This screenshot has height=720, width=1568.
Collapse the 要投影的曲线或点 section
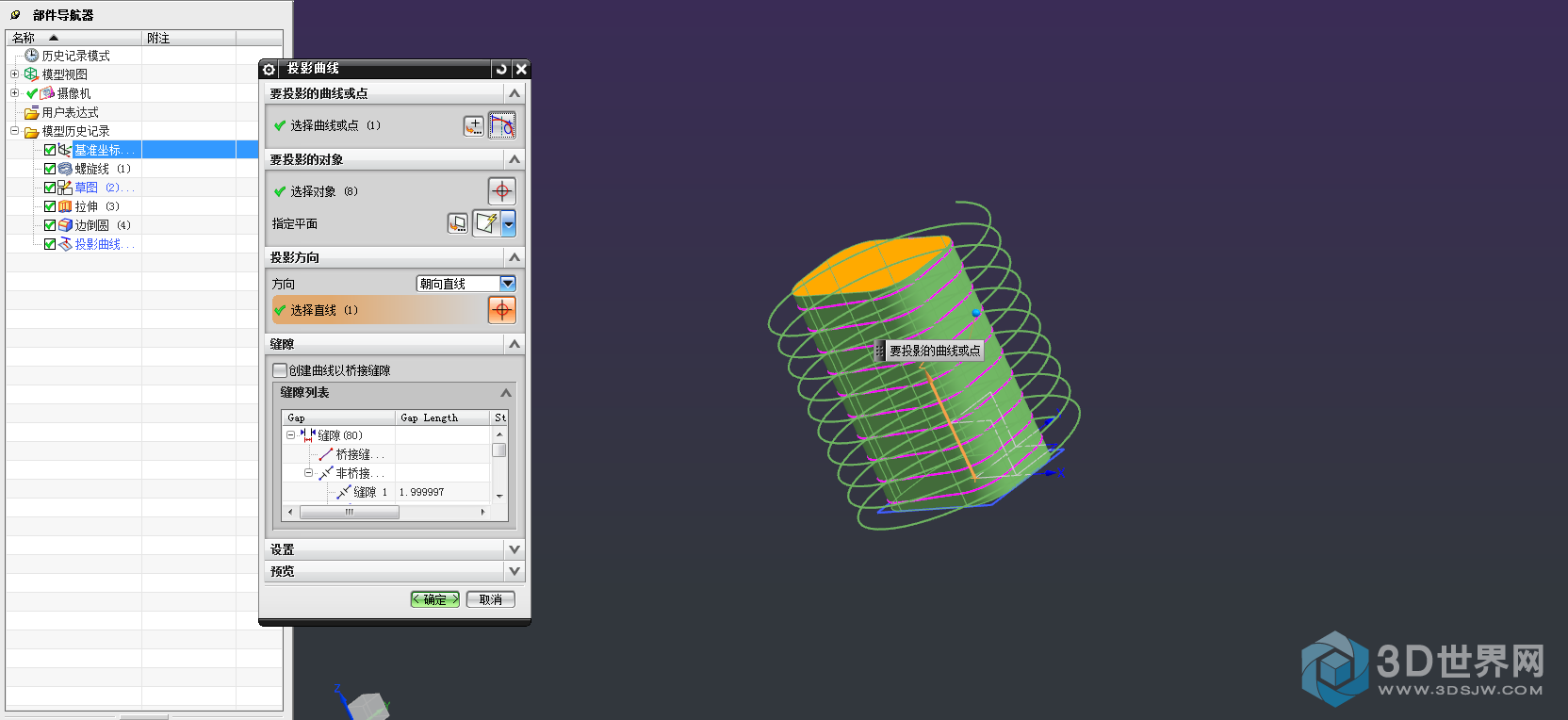514,93
